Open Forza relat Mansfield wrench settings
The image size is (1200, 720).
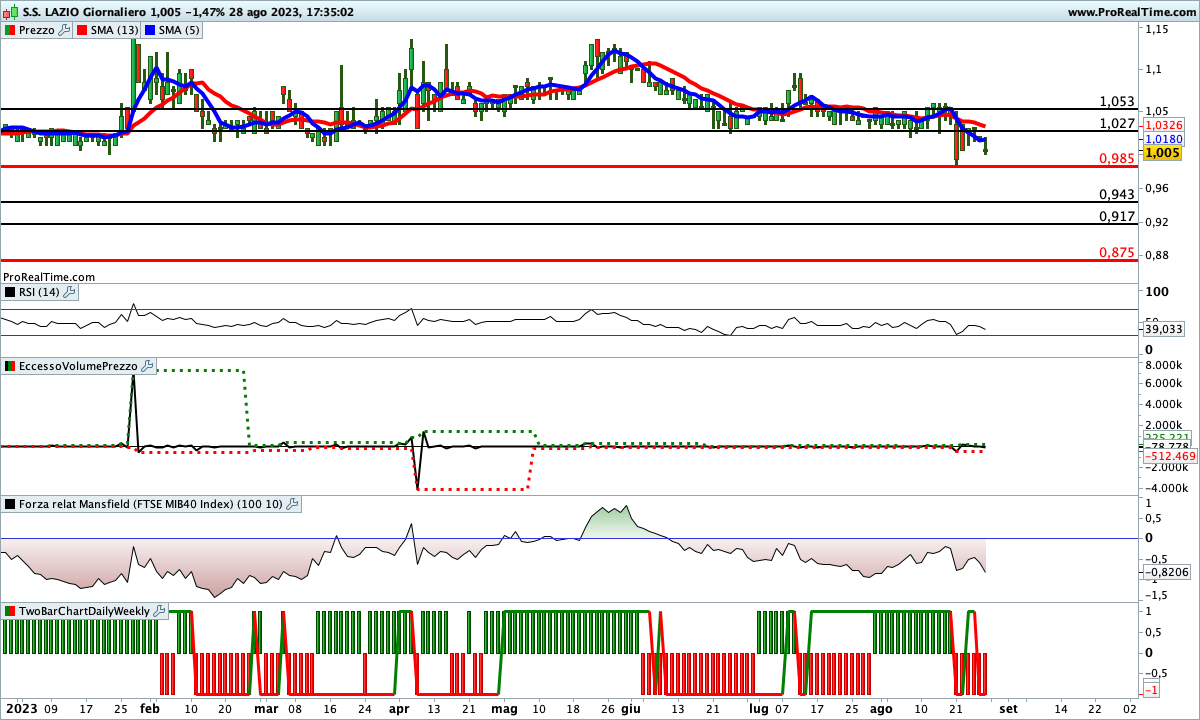(x=292, y=505)
